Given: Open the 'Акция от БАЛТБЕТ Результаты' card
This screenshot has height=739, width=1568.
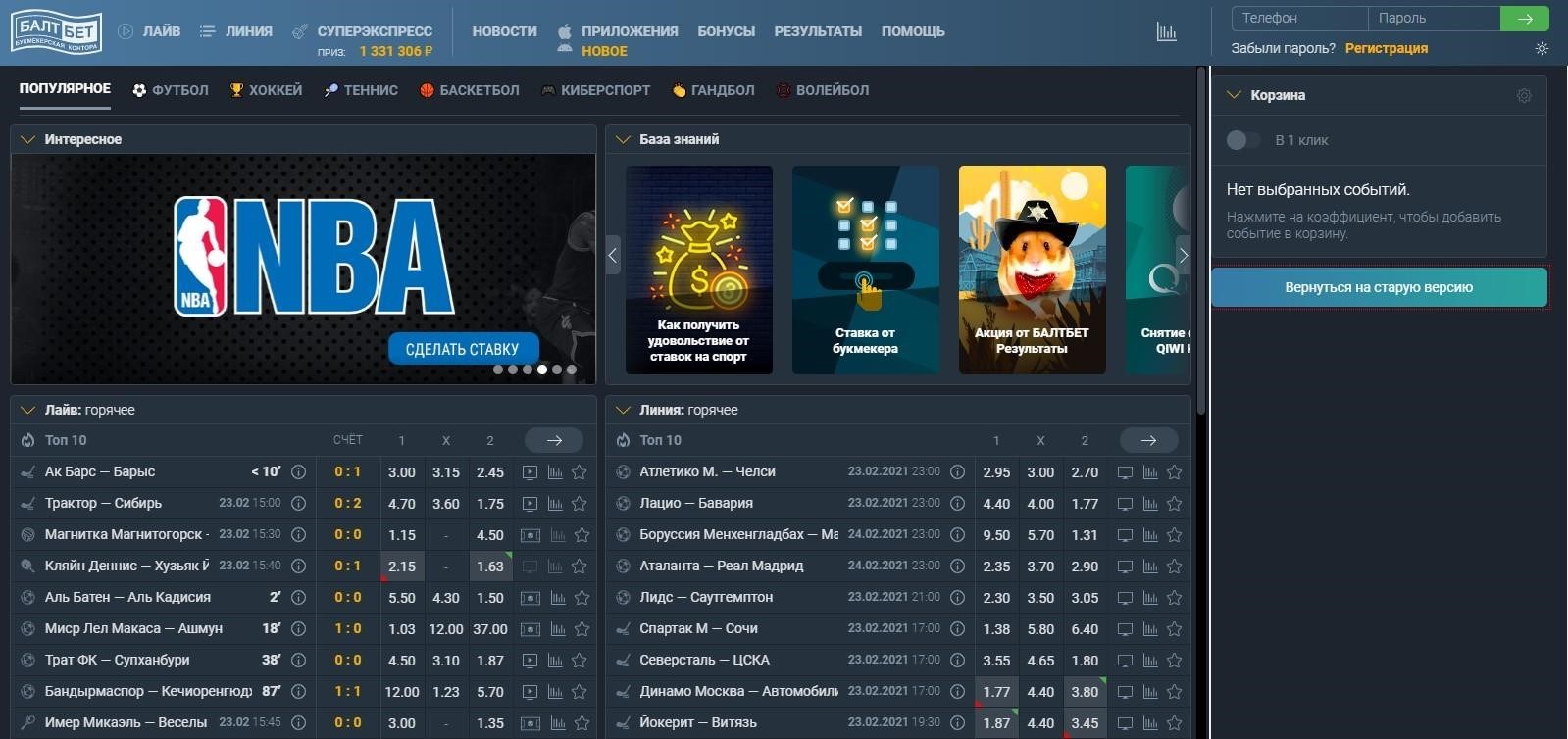Looking at the screenshot, I should (1033, 270).
